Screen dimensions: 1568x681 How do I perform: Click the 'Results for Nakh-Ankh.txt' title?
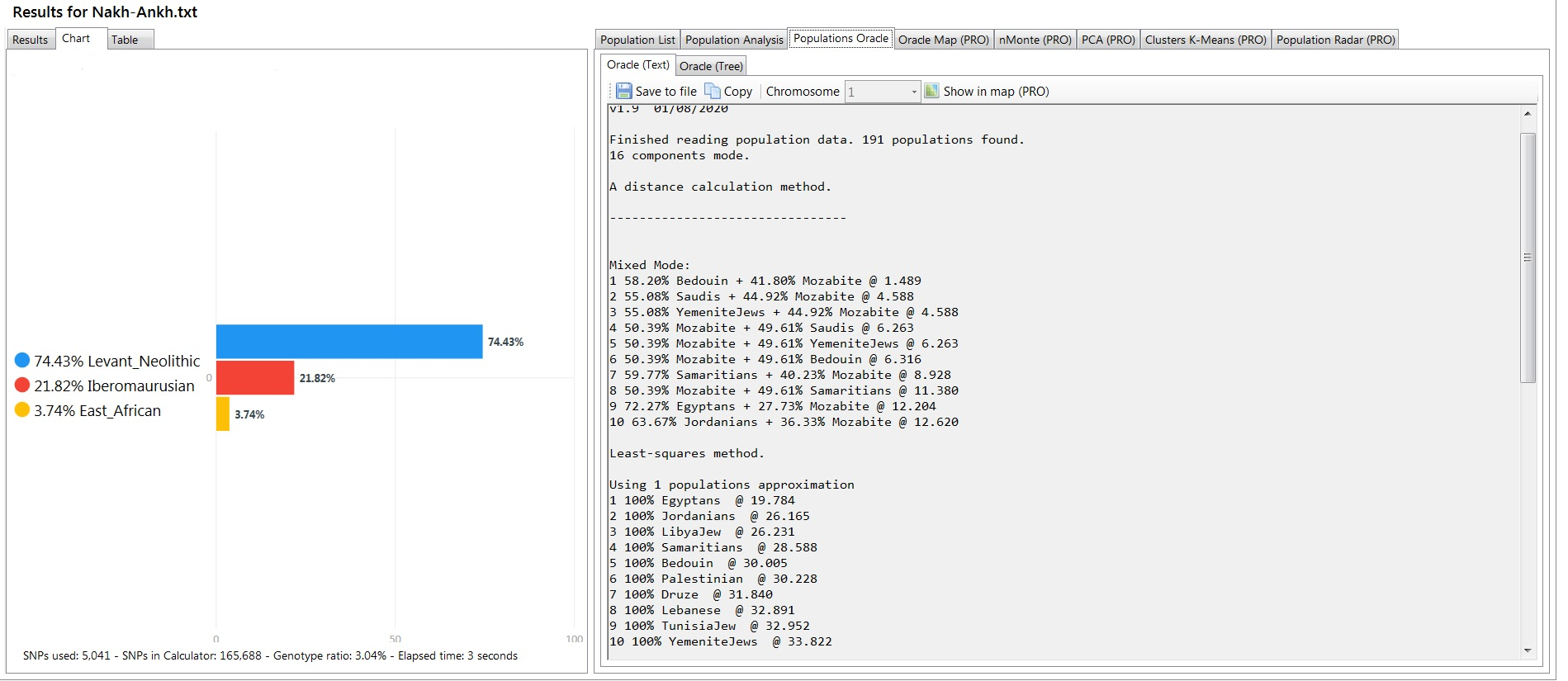[105, 12]
